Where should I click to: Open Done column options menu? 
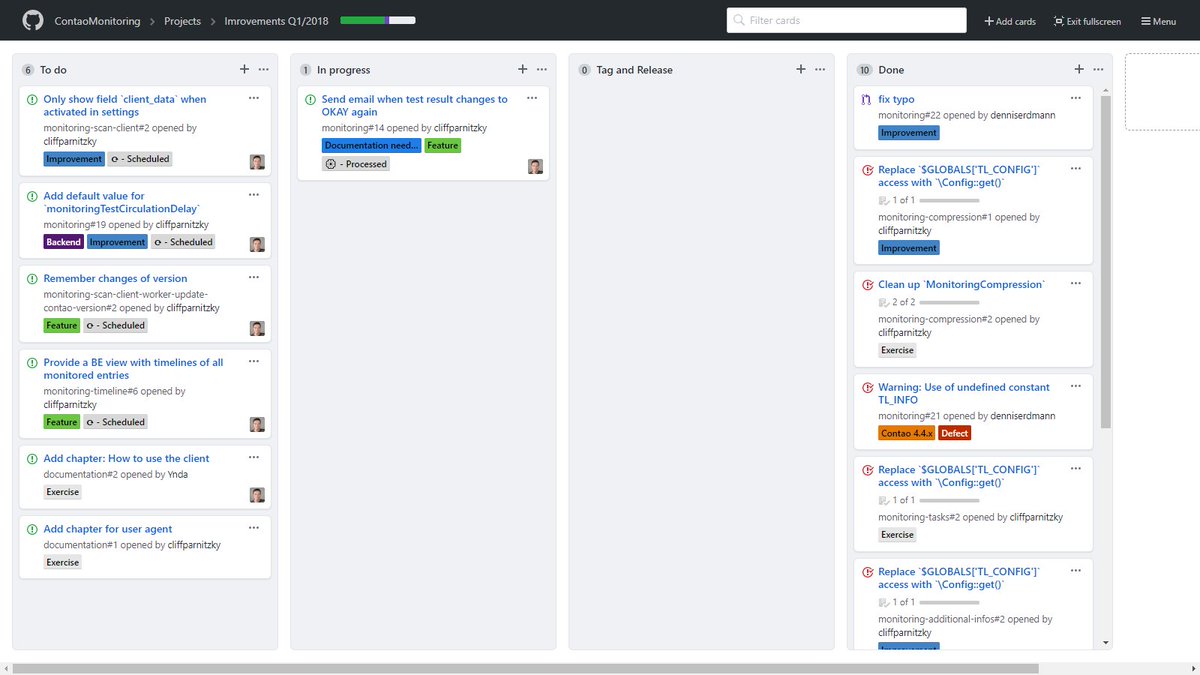(1097, 69)
